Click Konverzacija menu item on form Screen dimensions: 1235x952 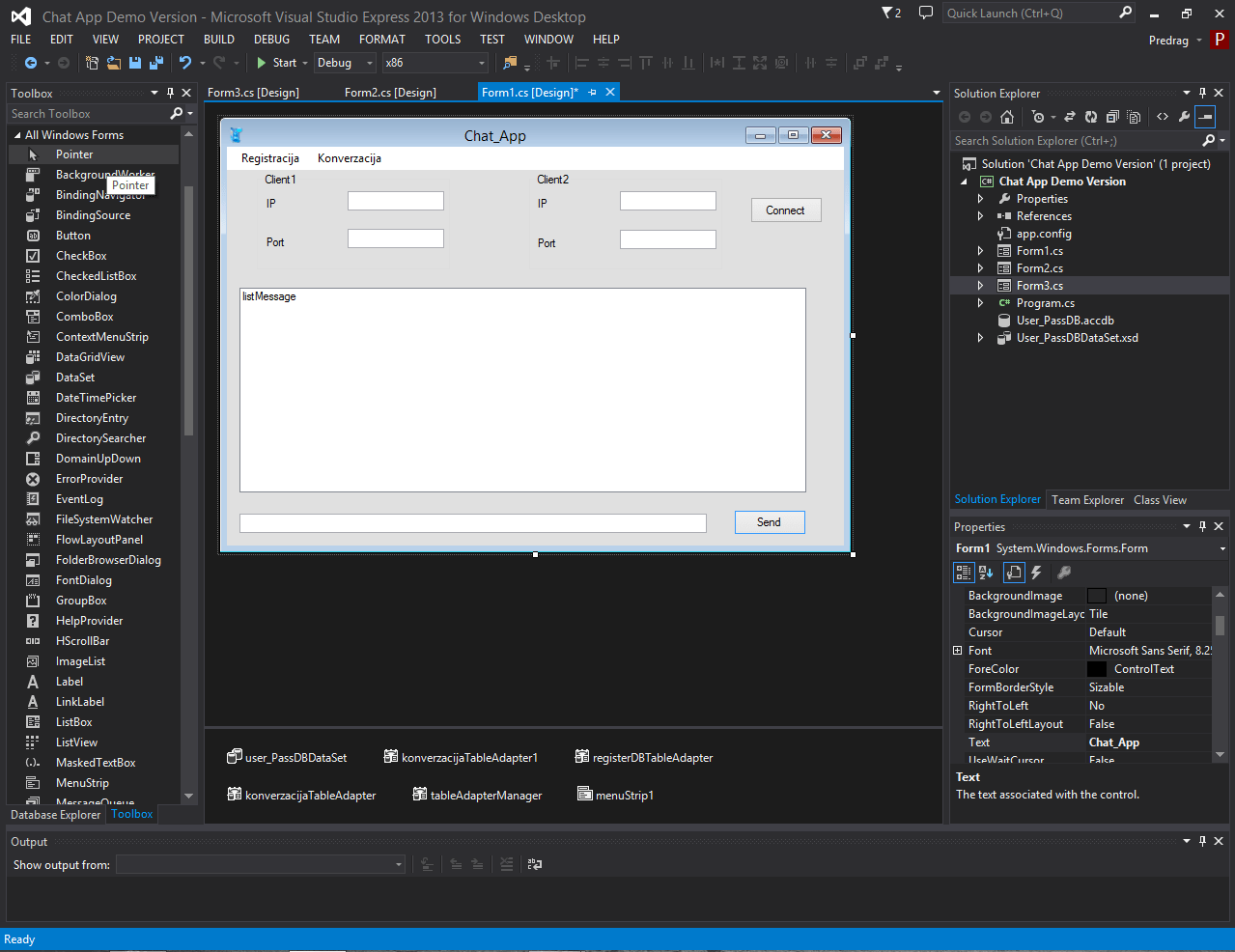click(x=350, y=158)
